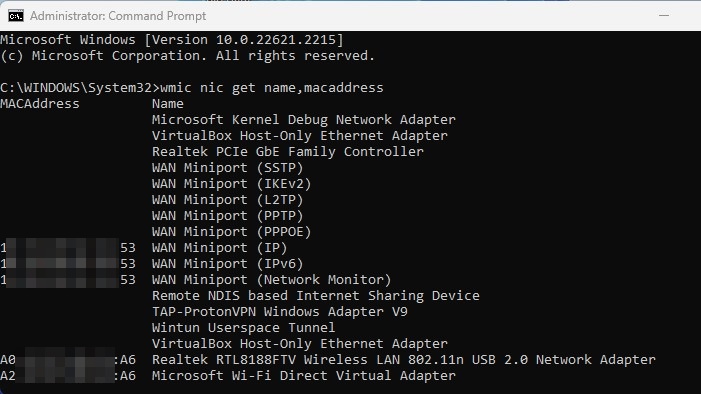
Task: Click the WAN Miniport (PPPOE) entry
Action: pos(232,232)
